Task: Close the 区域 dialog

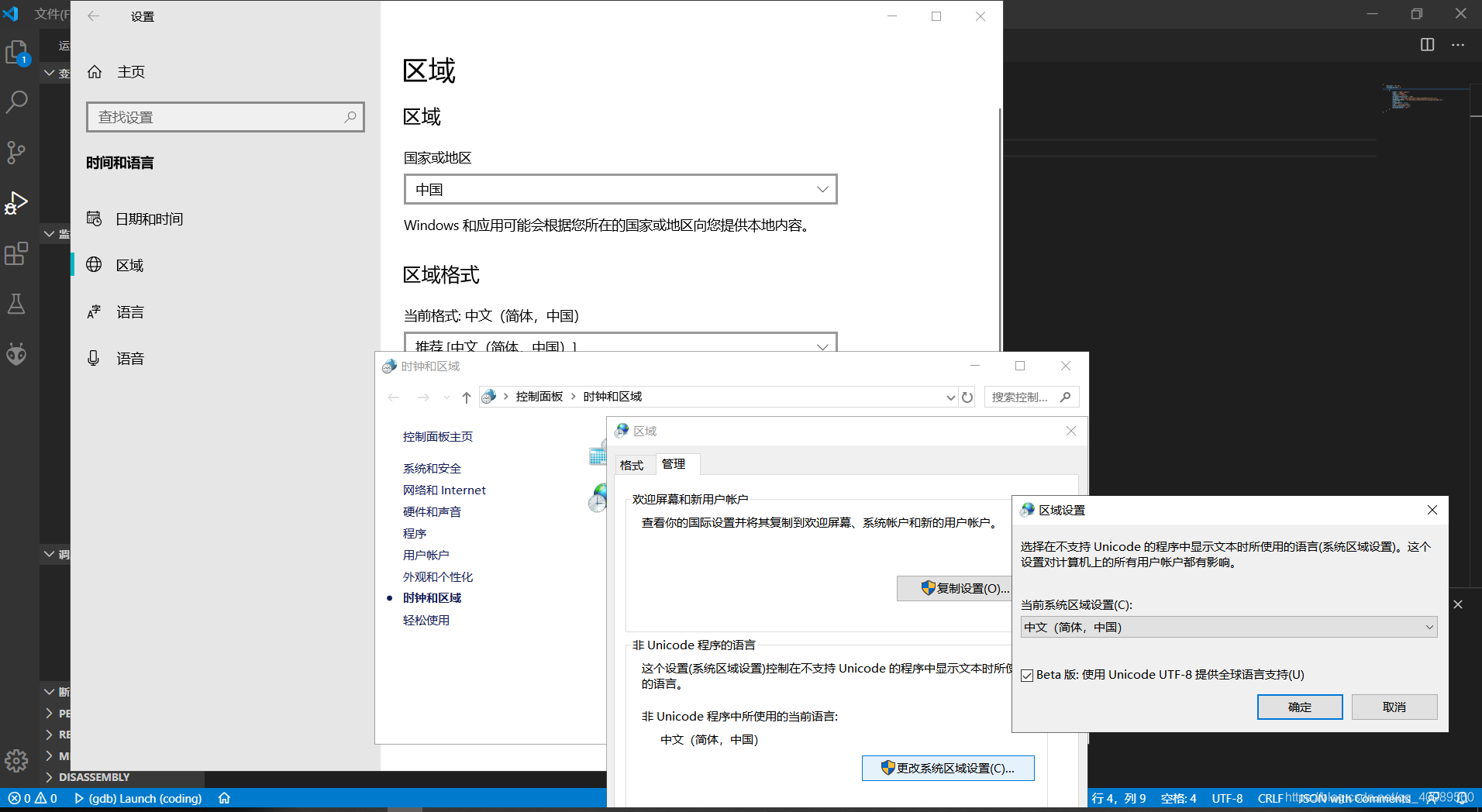Action: pos(1071,431)
